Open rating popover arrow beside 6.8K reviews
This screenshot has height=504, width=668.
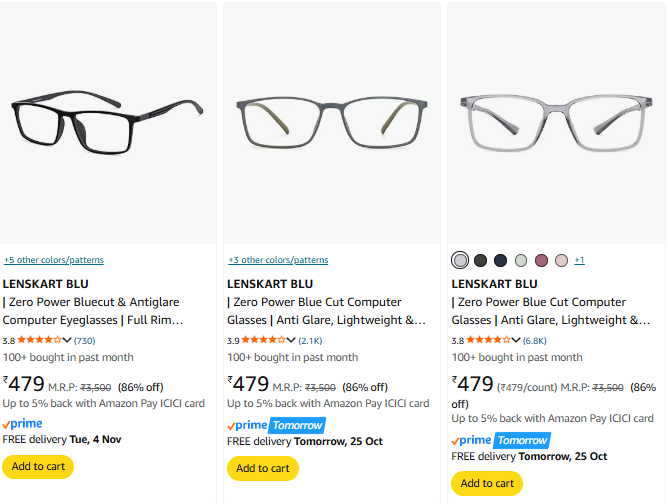point(516,340)
